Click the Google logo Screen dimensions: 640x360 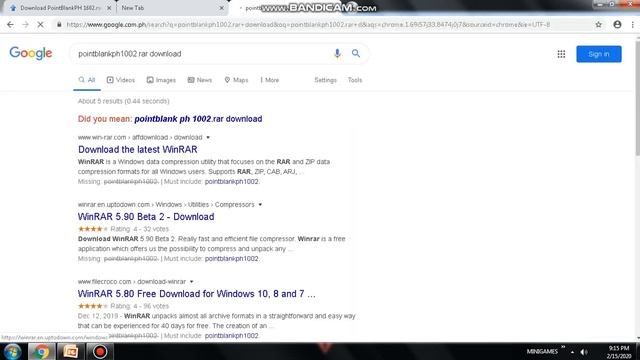[31, 53]
